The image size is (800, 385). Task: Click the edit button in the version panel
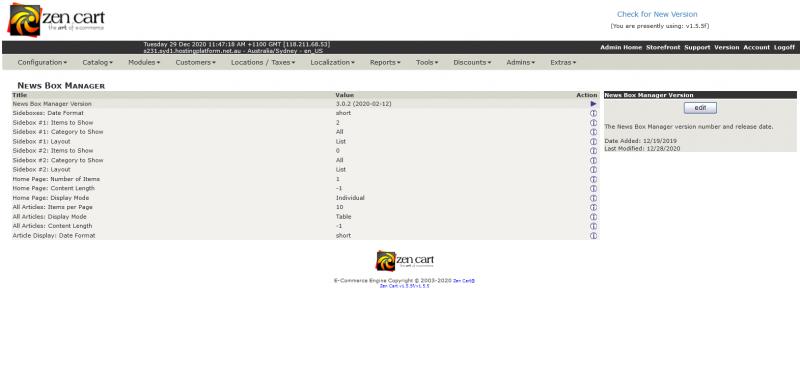tap(700, 108)
